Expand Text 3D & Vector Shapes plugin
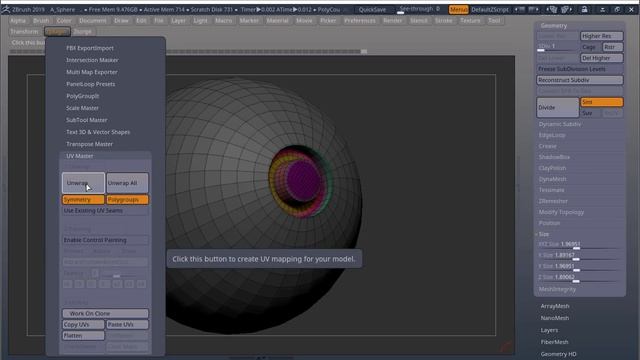The height and width of the screenshot is (360, 640). 98,132
